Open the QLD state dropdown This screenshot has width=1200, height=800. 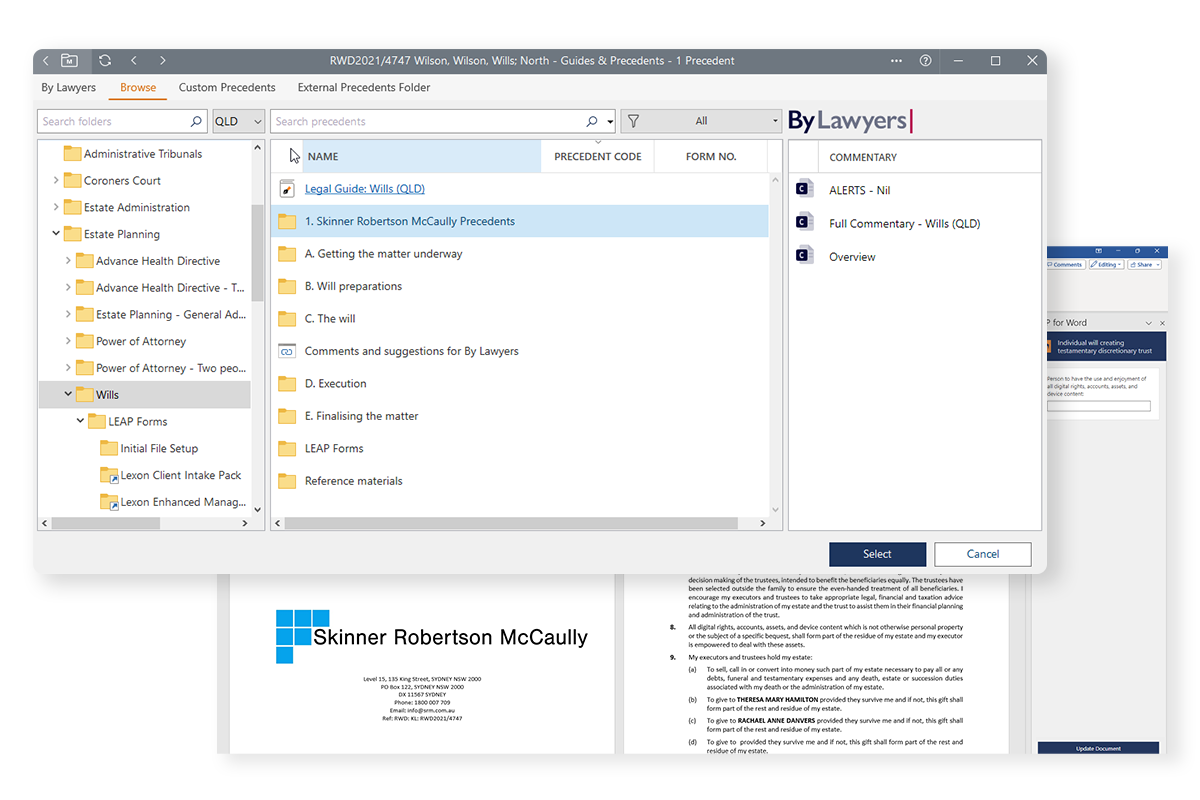pyautogui.click(x=239, y=121)
